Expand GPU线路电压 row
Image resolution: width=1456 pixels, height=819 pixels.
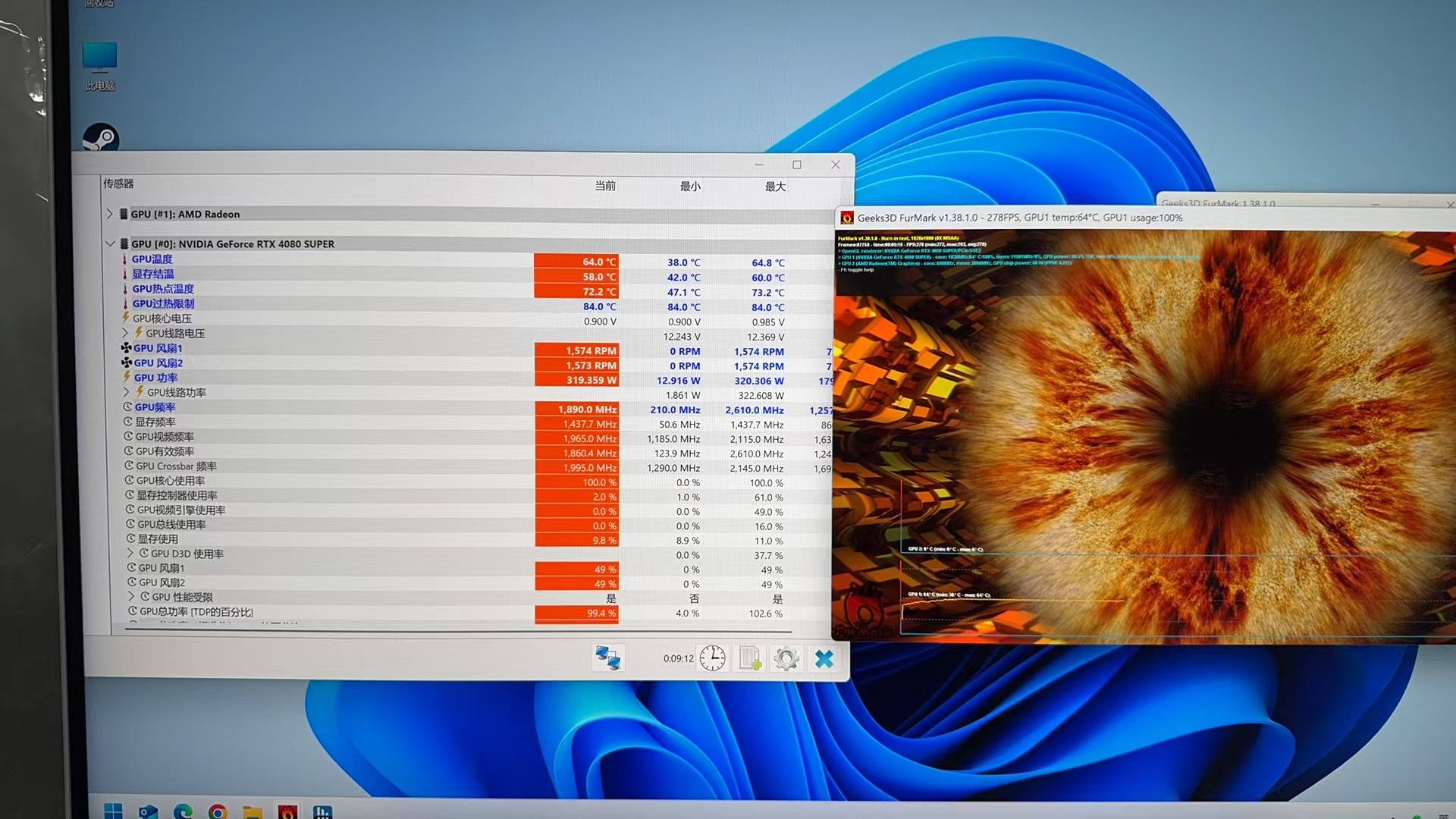coord(126,332)
